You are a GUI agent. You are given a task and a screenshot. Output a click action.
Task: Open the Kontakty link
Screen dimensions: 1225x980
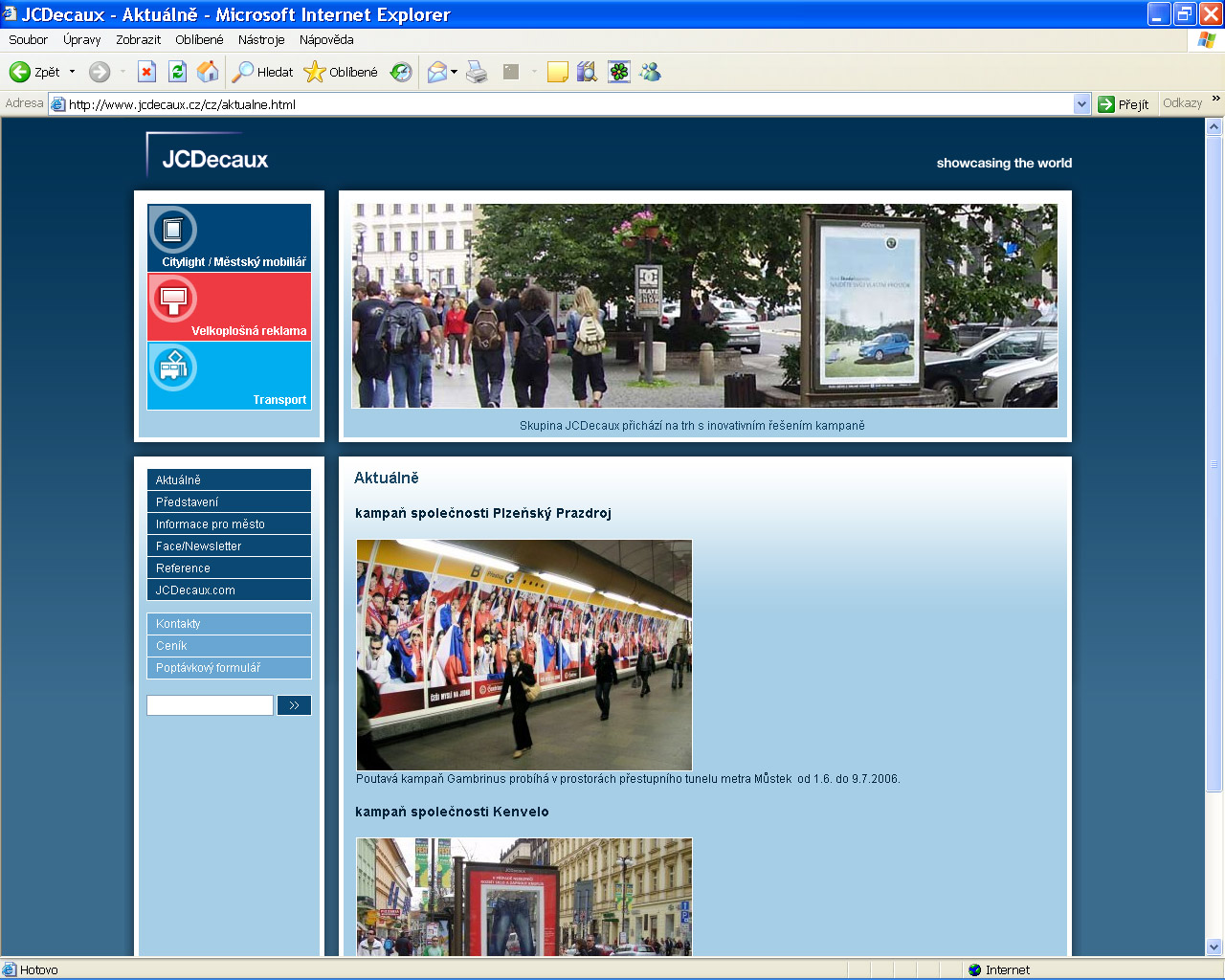pyautogui.click(x=229, y=623)
